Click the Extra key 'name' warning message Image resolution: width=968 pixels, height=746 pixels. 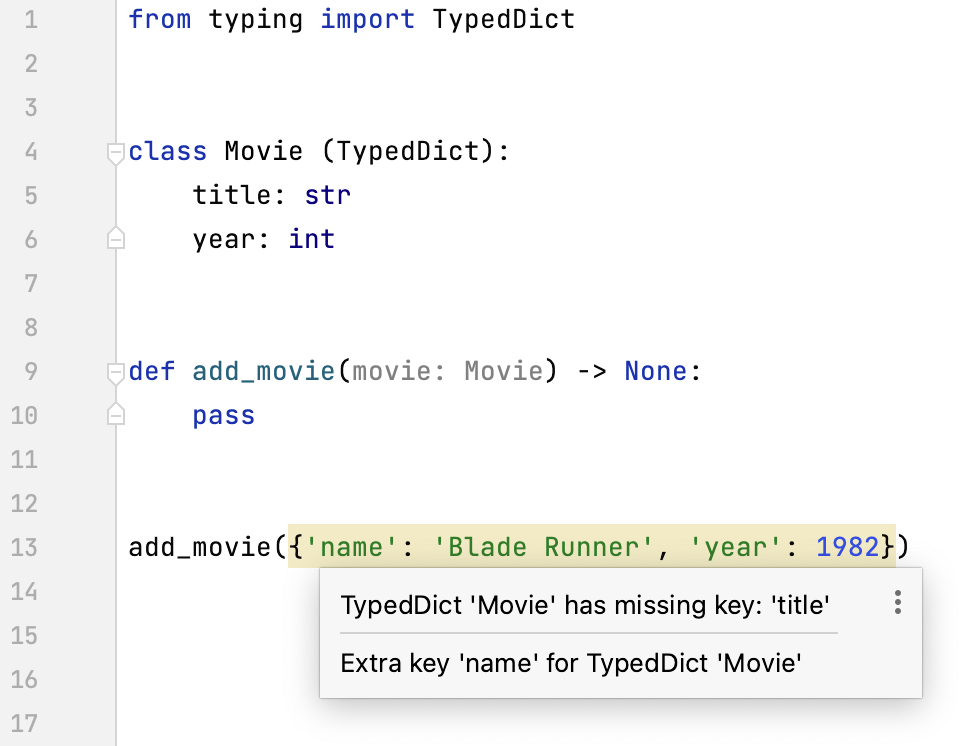coord(571,663)
